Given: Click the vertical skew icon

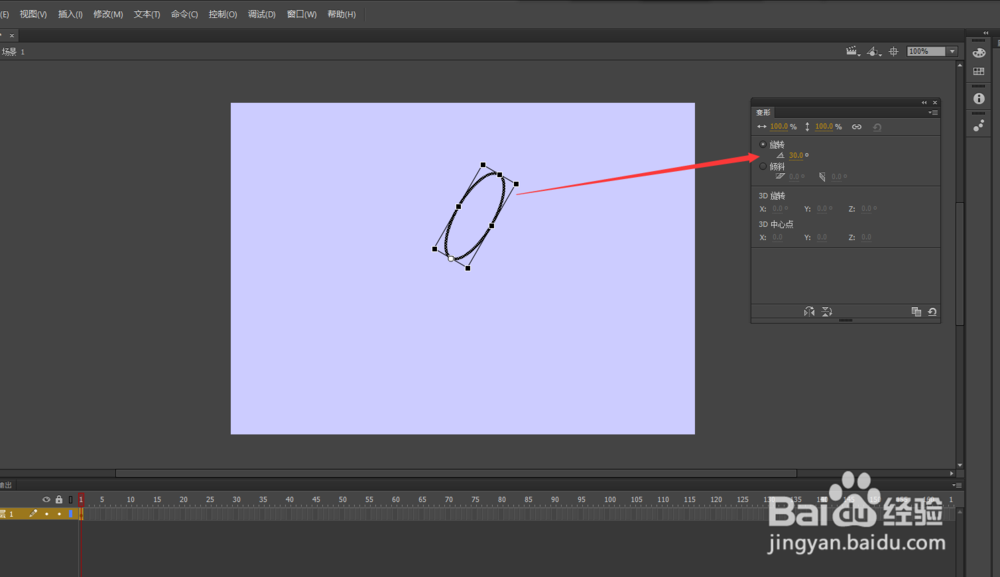Looking at the screenshot, I should coord(823,177).
